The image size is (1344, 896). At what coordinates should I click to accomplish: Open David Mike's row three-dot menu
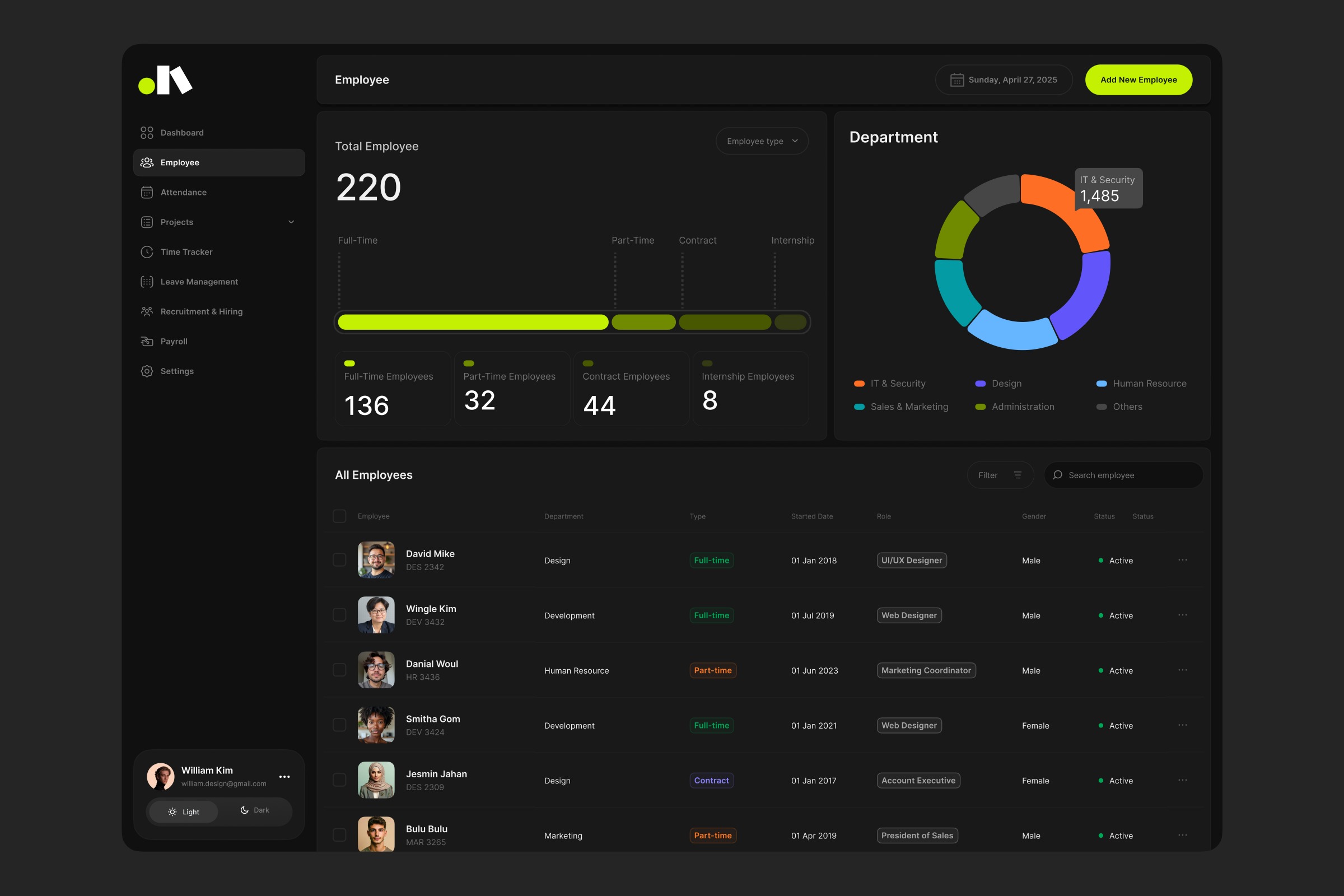click(x=1182, y=560)
